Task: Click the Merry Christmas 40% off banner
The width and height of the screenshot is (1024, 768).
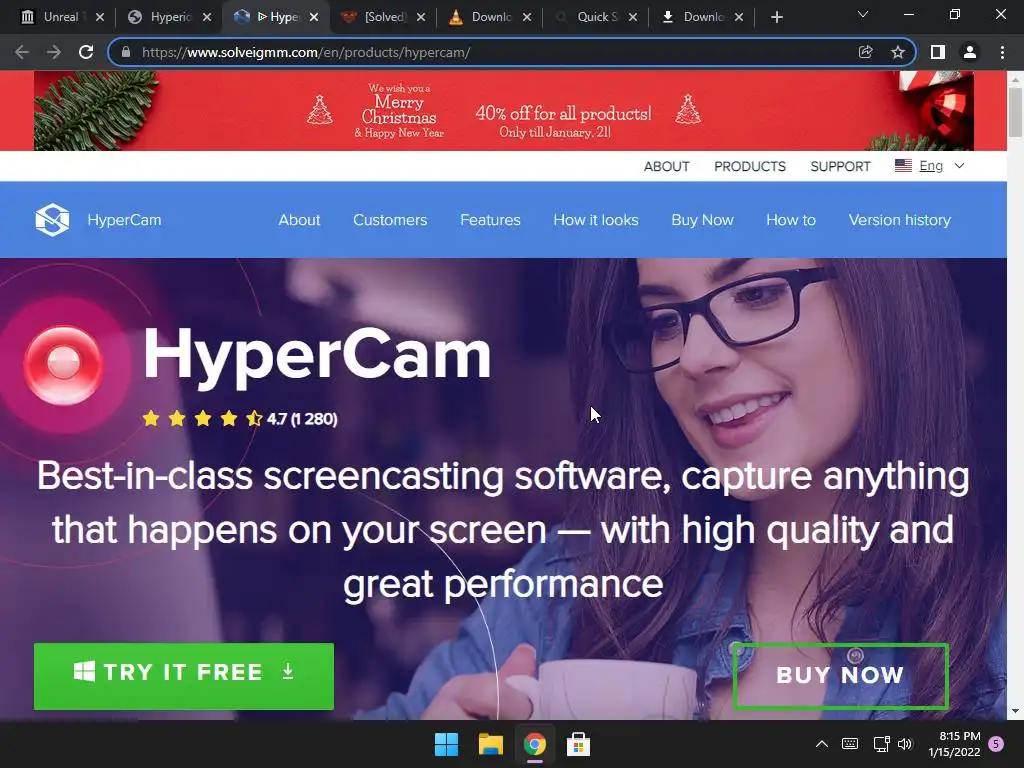Action: click(x=504, y=110)
